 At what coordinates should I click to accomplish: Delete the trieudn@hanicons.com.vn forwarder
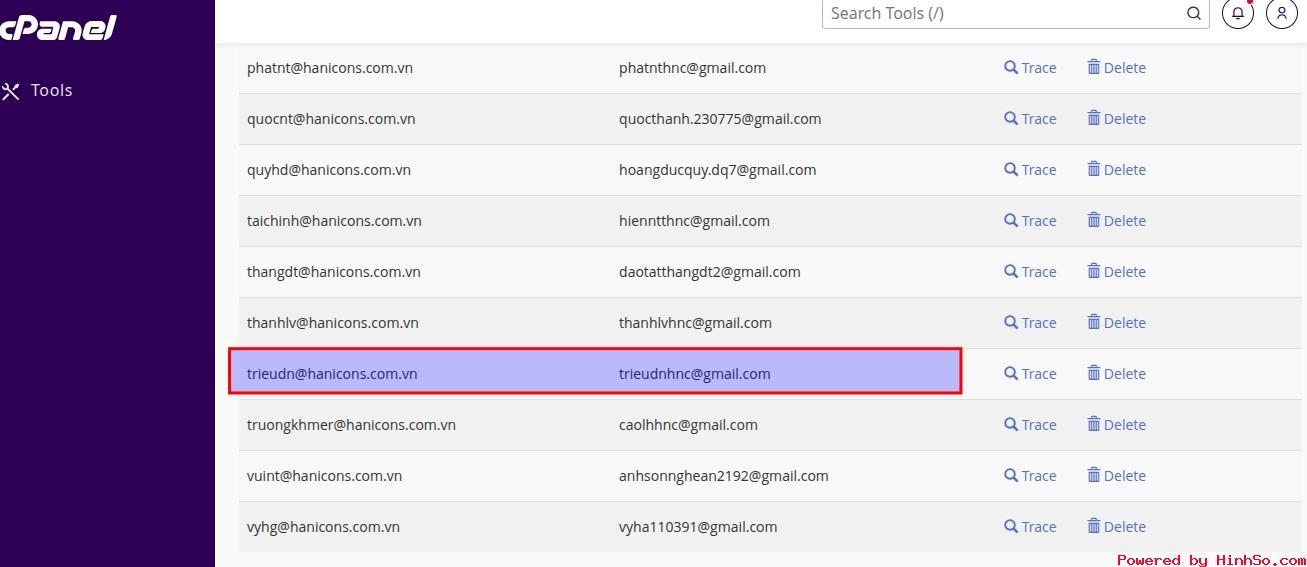coord(1116,374)
